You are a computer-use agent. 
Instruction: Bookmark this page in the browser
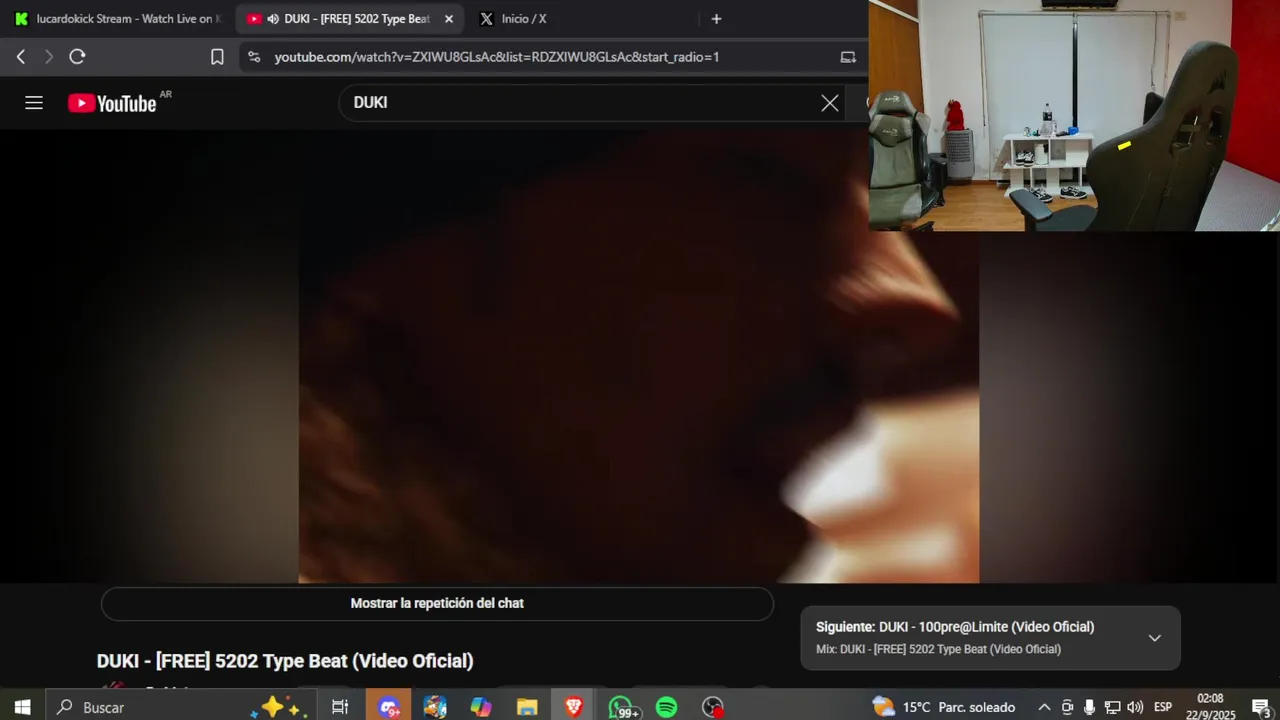[x=217, y=57]
